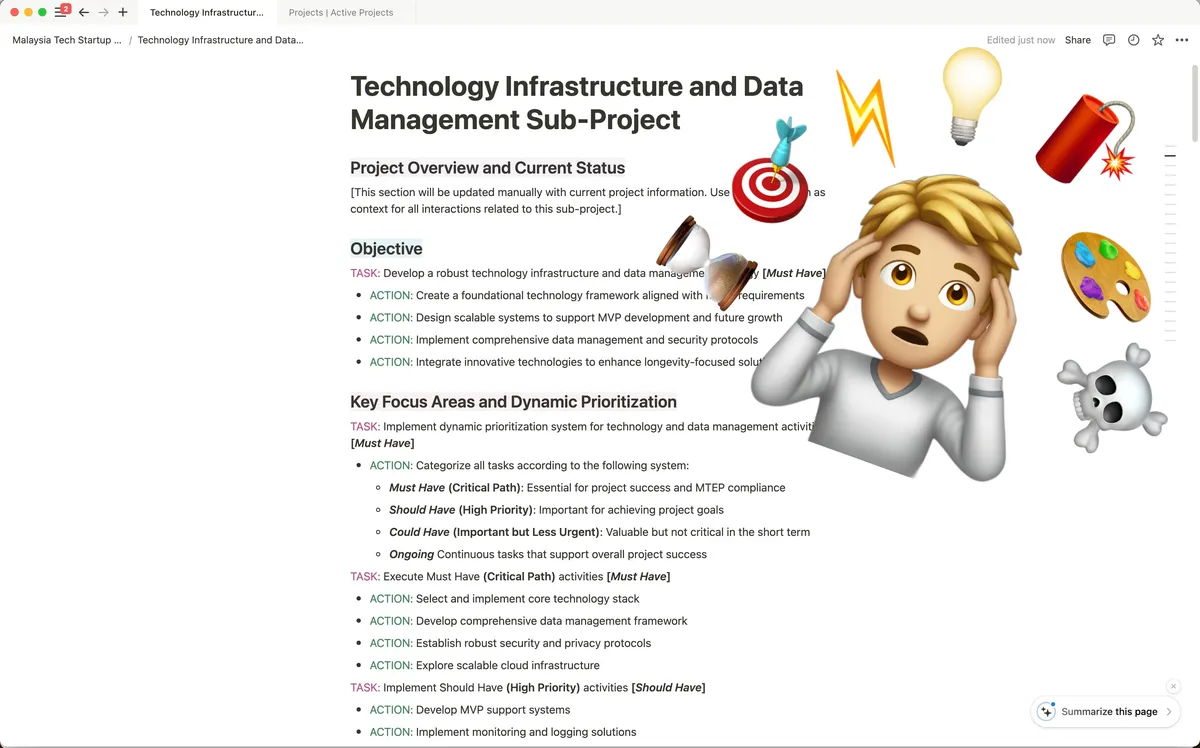Click the lightbulb emoji sticker
1200x748 pixels.
pos(970,95)
